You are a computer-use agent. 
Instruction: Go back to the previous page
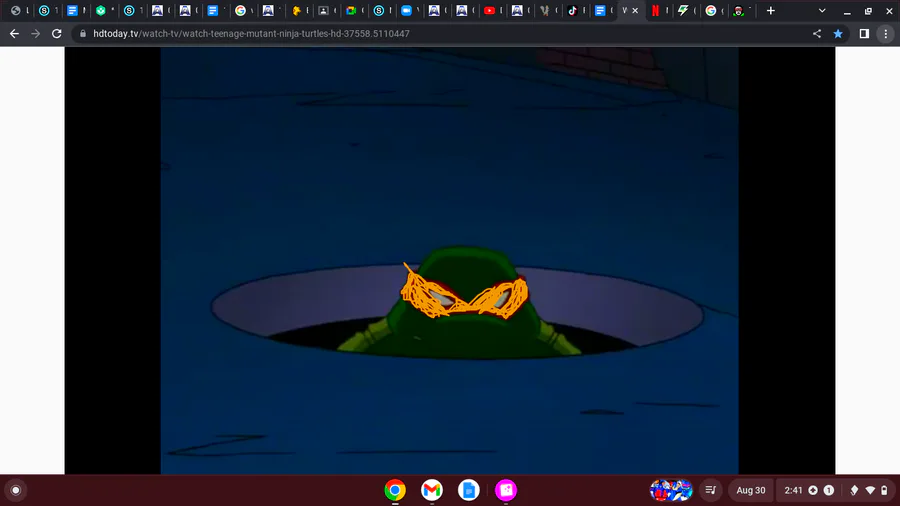pos(14,34)
